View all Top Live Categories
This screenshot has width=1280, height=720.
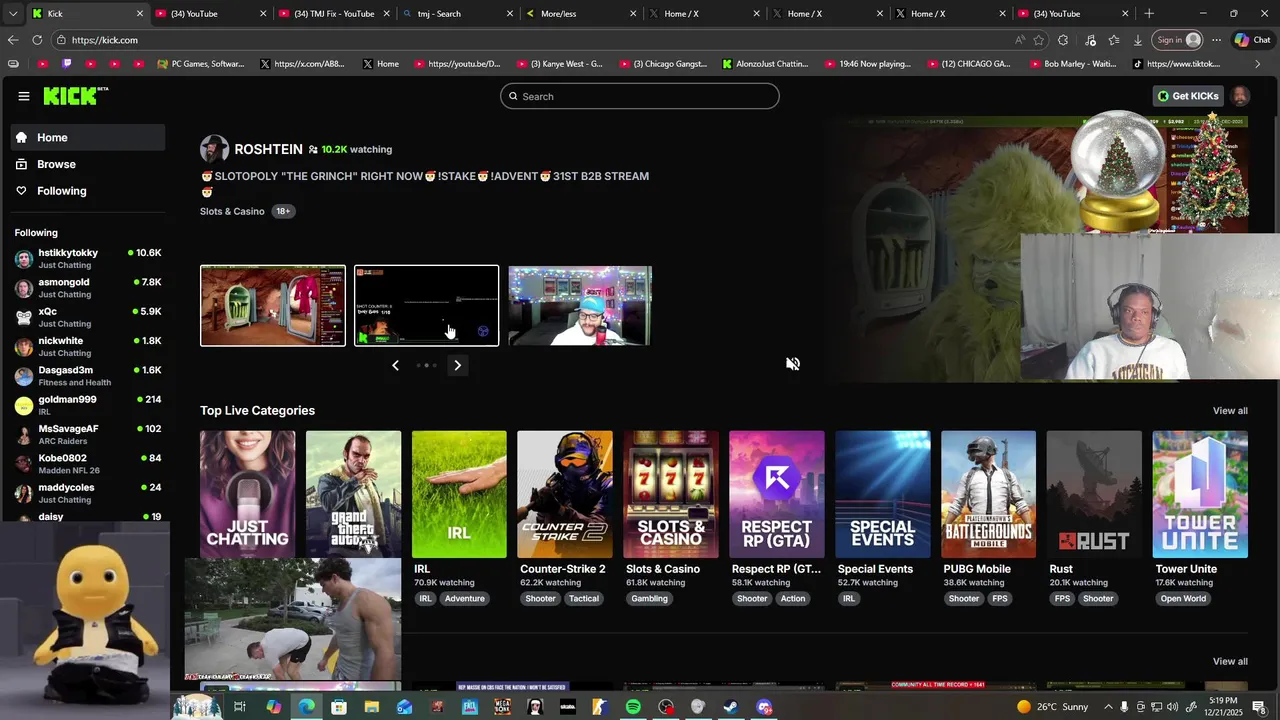[x=1230, y=411]
